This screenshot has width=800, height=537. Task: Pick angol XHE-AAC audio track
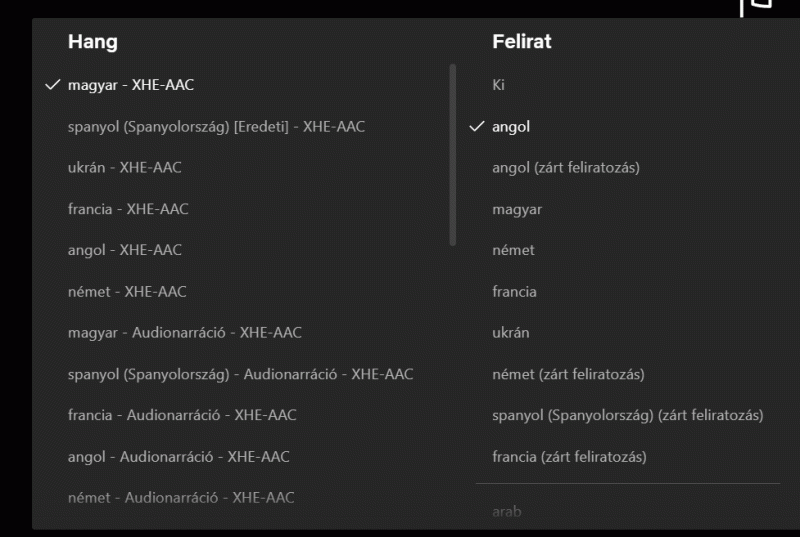point(125,250)
